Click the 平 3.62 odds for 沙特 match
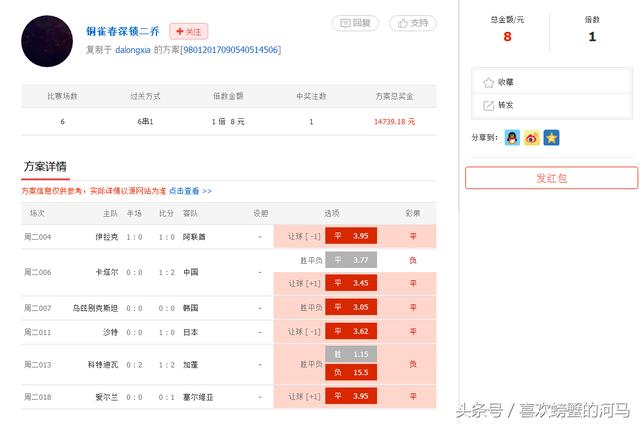 pyautogui.click(x=350, y=331)
